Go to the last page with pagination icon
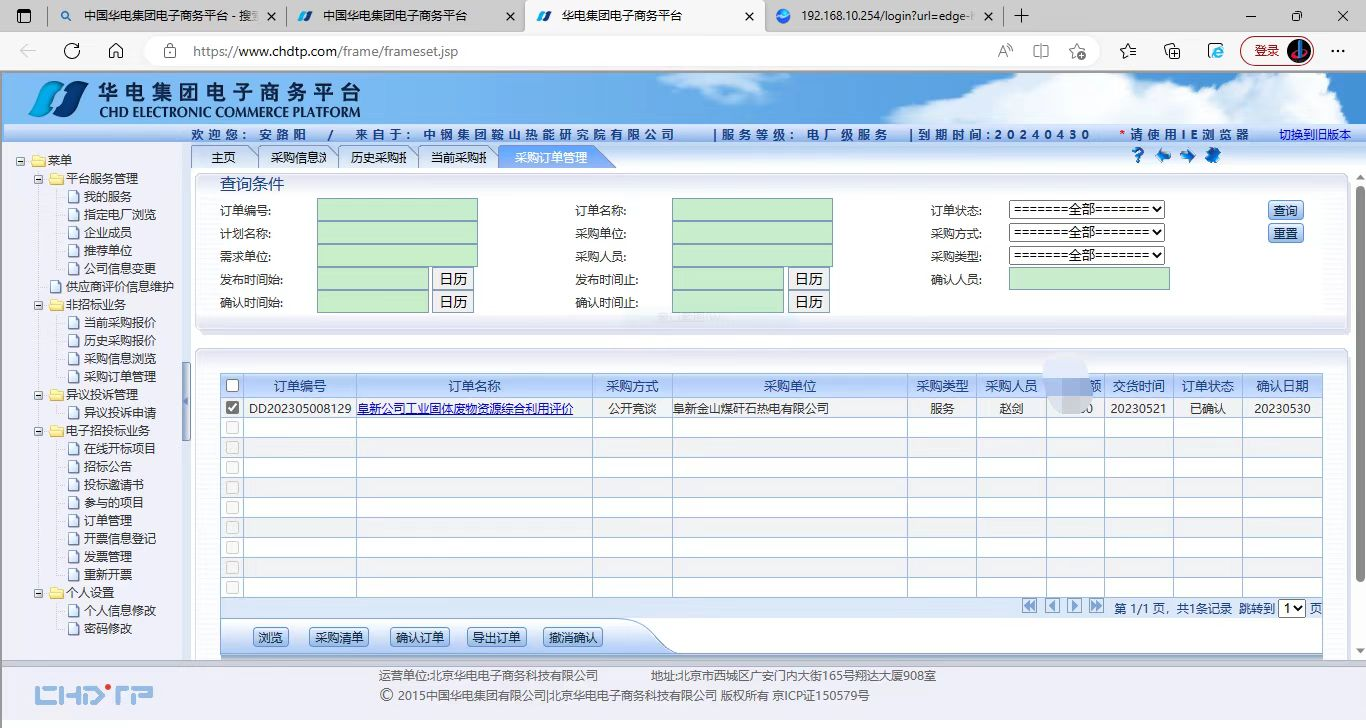 coord(1097,605)
